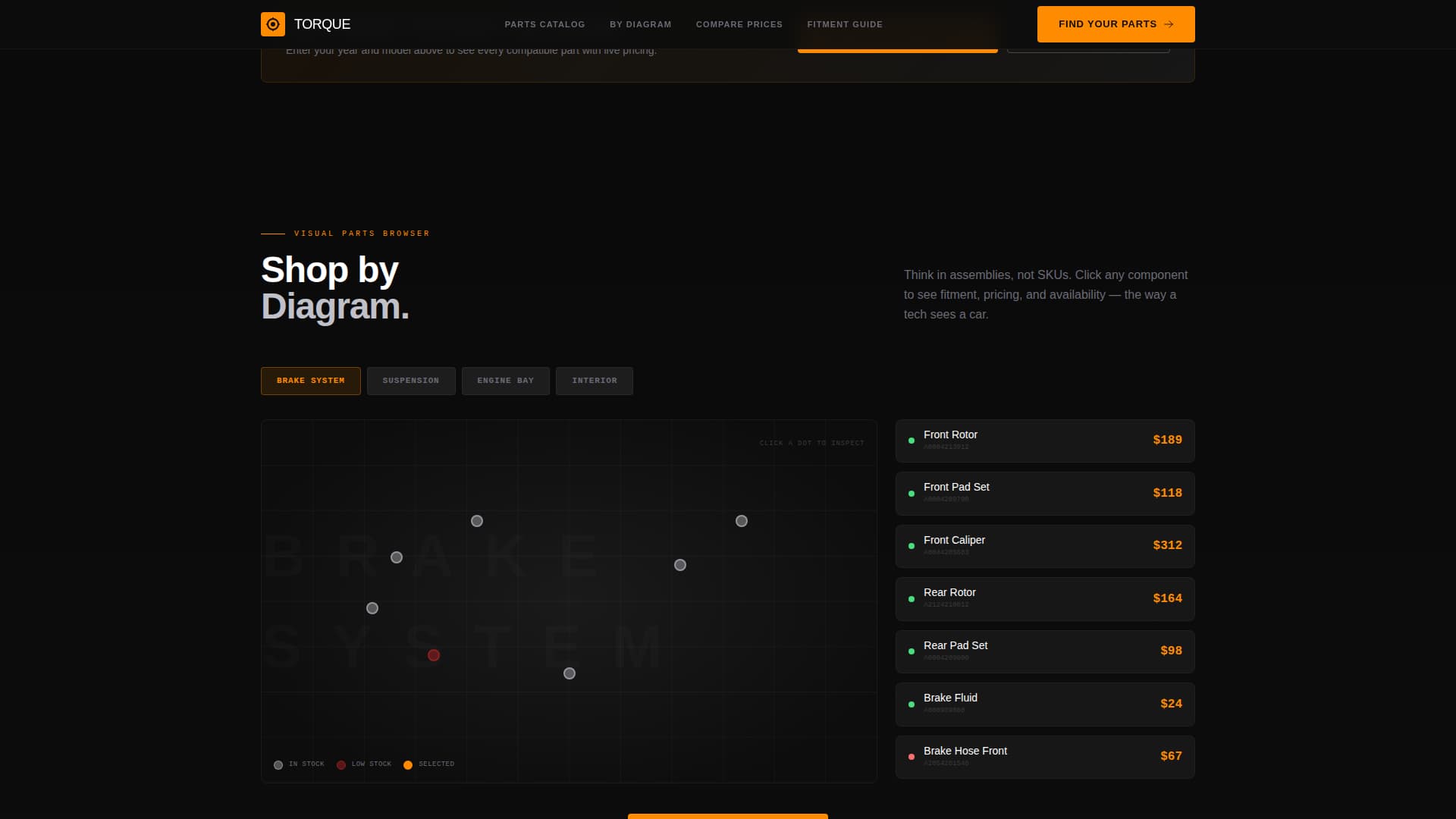Viewport: 1456px width, 819px height.
Task: Click the gray dot near the SYSTEM watermark text
Action: (x=570, y=673)
